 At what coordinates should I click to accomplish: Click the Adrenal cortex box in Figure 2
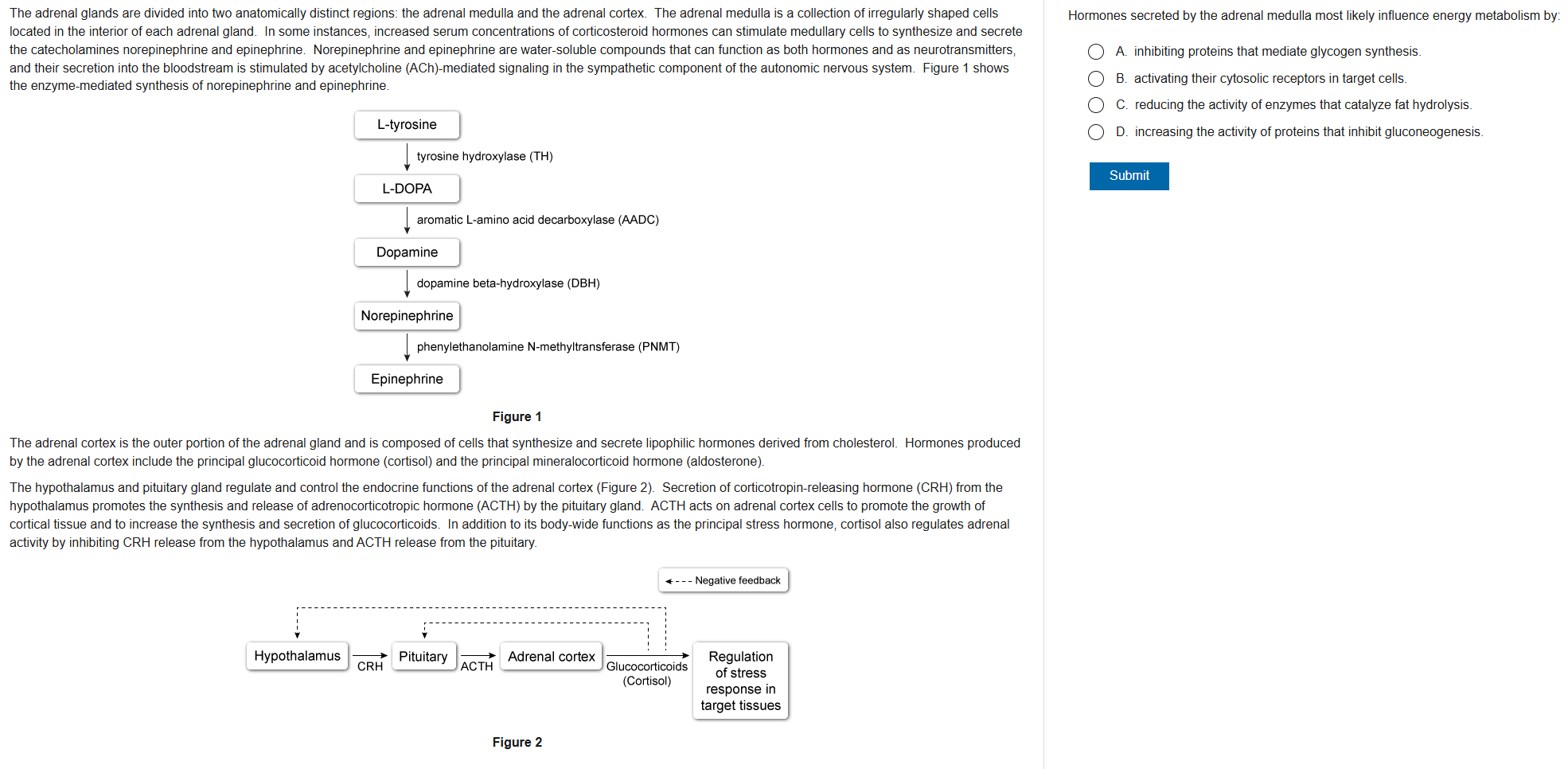[x=551, y=657]
